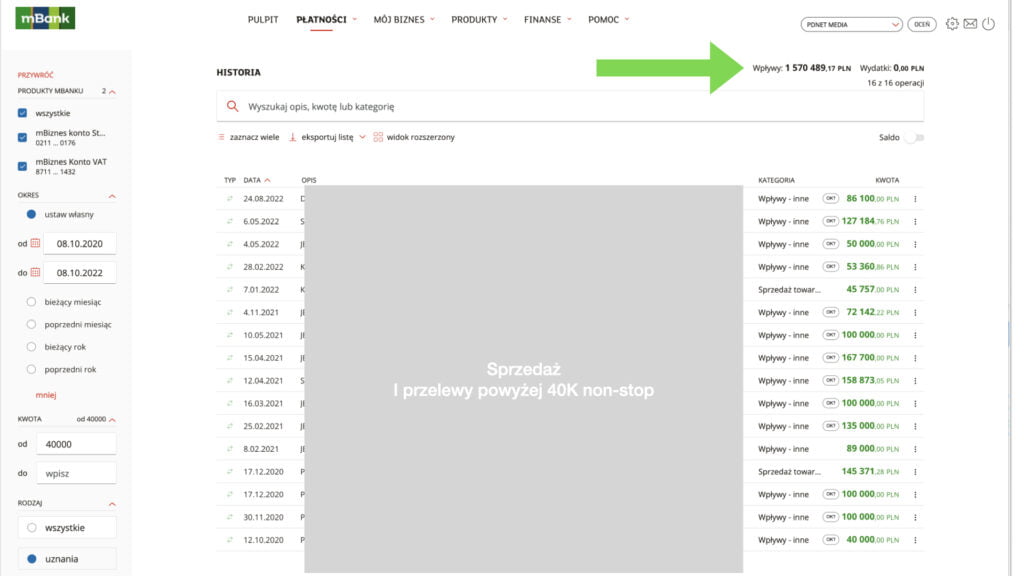Open three-dot menu for 86 100 PLN row
Image resolution: width=1024 pixels, height=576 pixels.
point(915,199)
